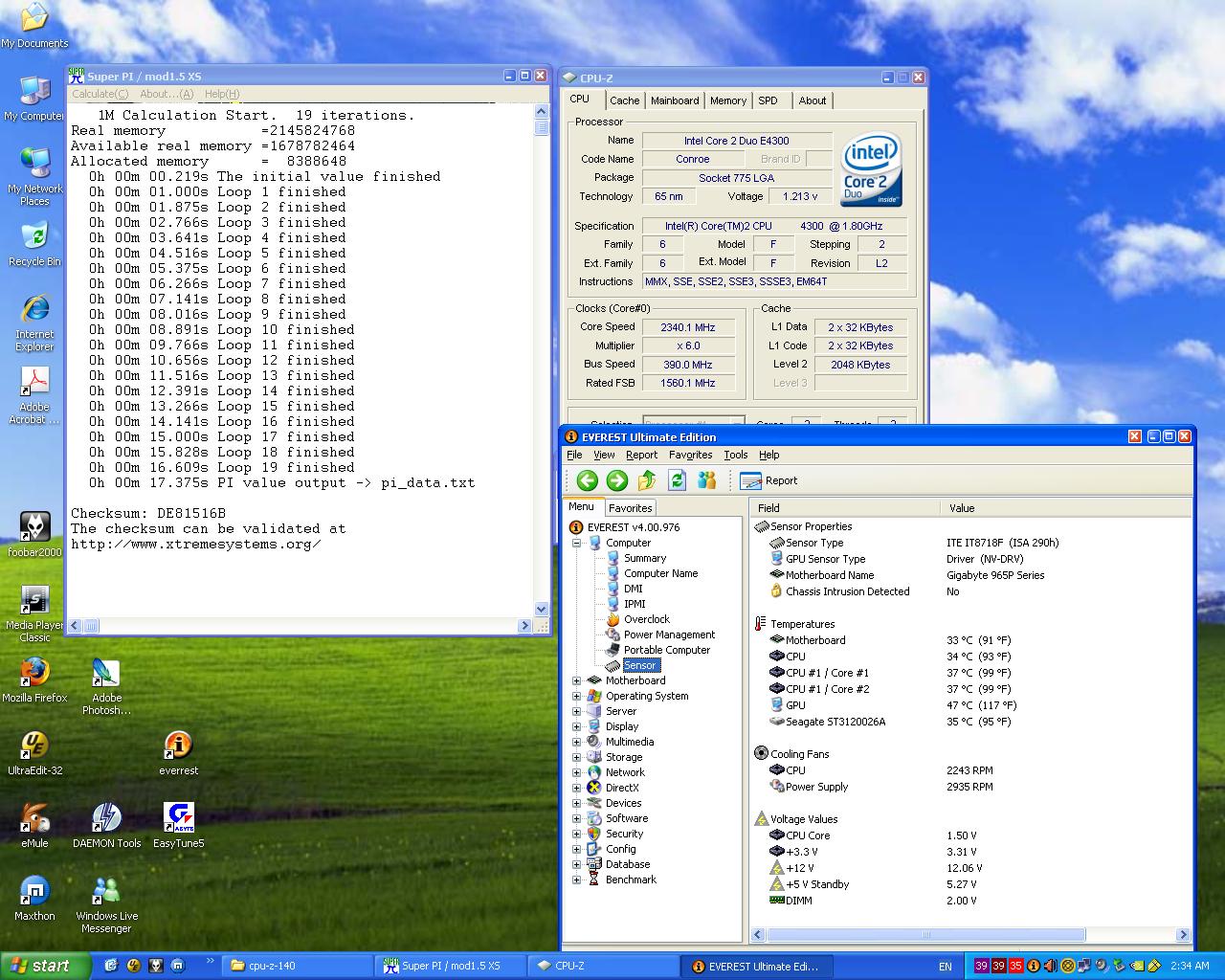Click the Field column header in EVEREST
The image size is (1225, 980).
click(846, 508)
